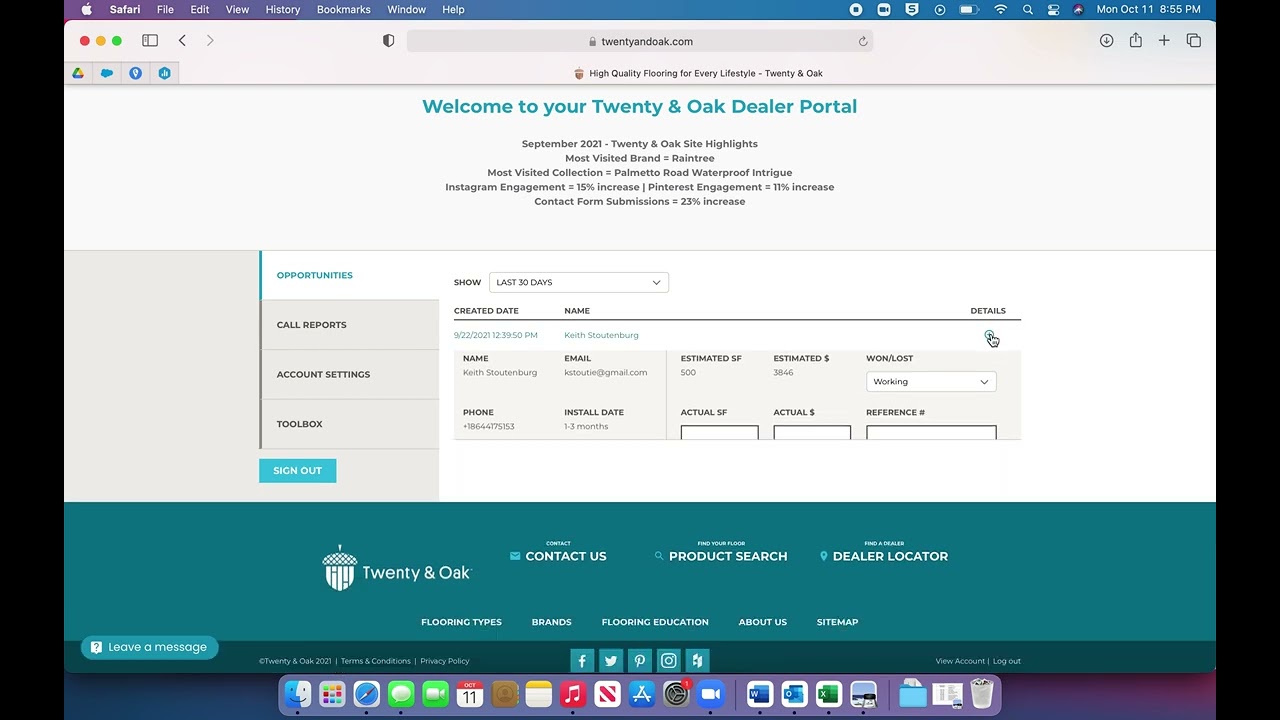Open Safari's downloads icon
The image size is (1280, 720).
(x=1106, y=41)
